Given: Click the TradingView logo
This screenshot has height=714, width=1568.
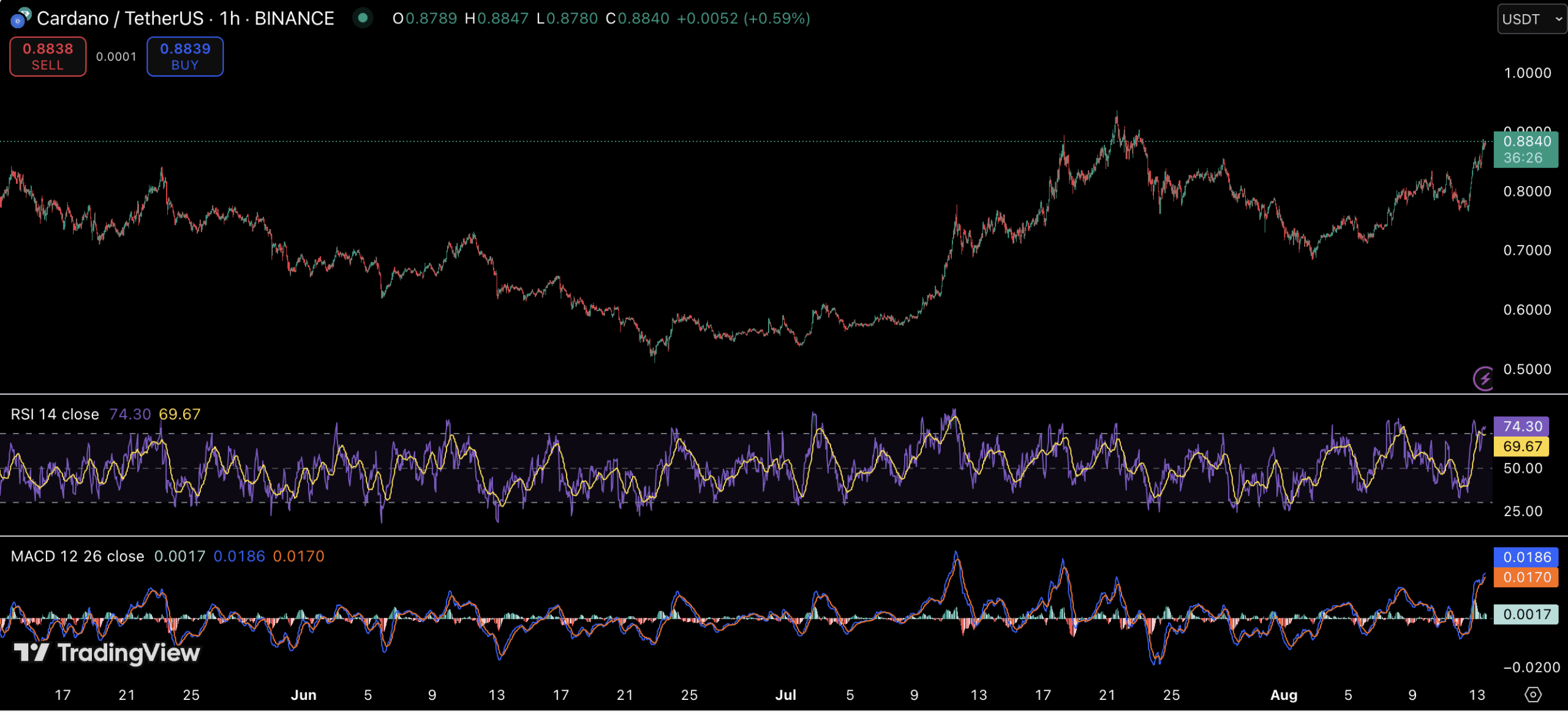Looking at the screenshot, I should 107,653.
